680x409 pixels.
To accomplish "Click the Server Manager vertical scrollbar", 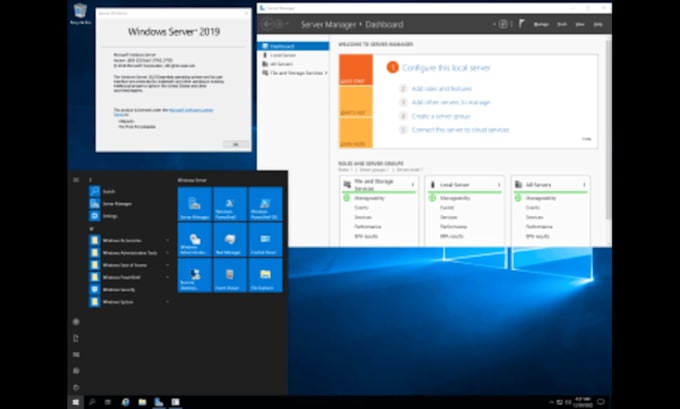I will click(608, 130).
